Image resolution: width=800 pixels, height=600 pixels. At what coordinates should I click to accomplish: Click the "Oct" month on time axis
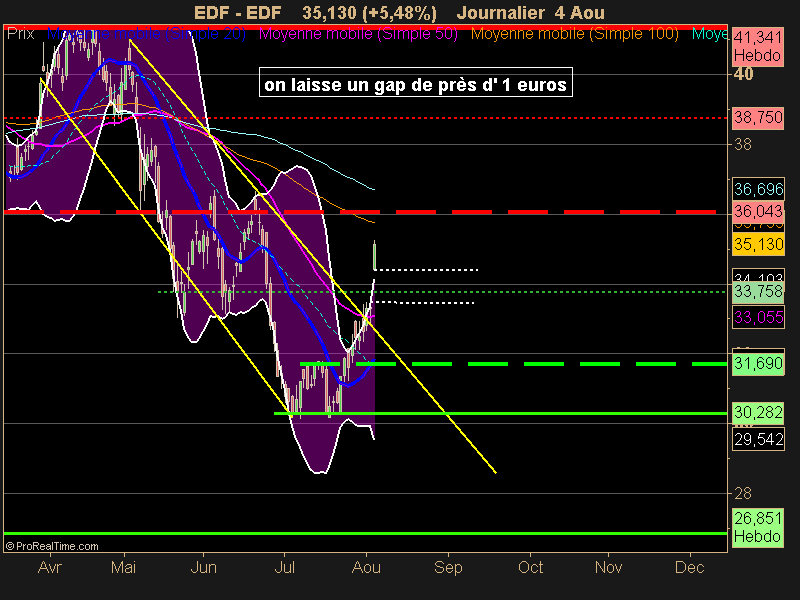click(531, 567)
